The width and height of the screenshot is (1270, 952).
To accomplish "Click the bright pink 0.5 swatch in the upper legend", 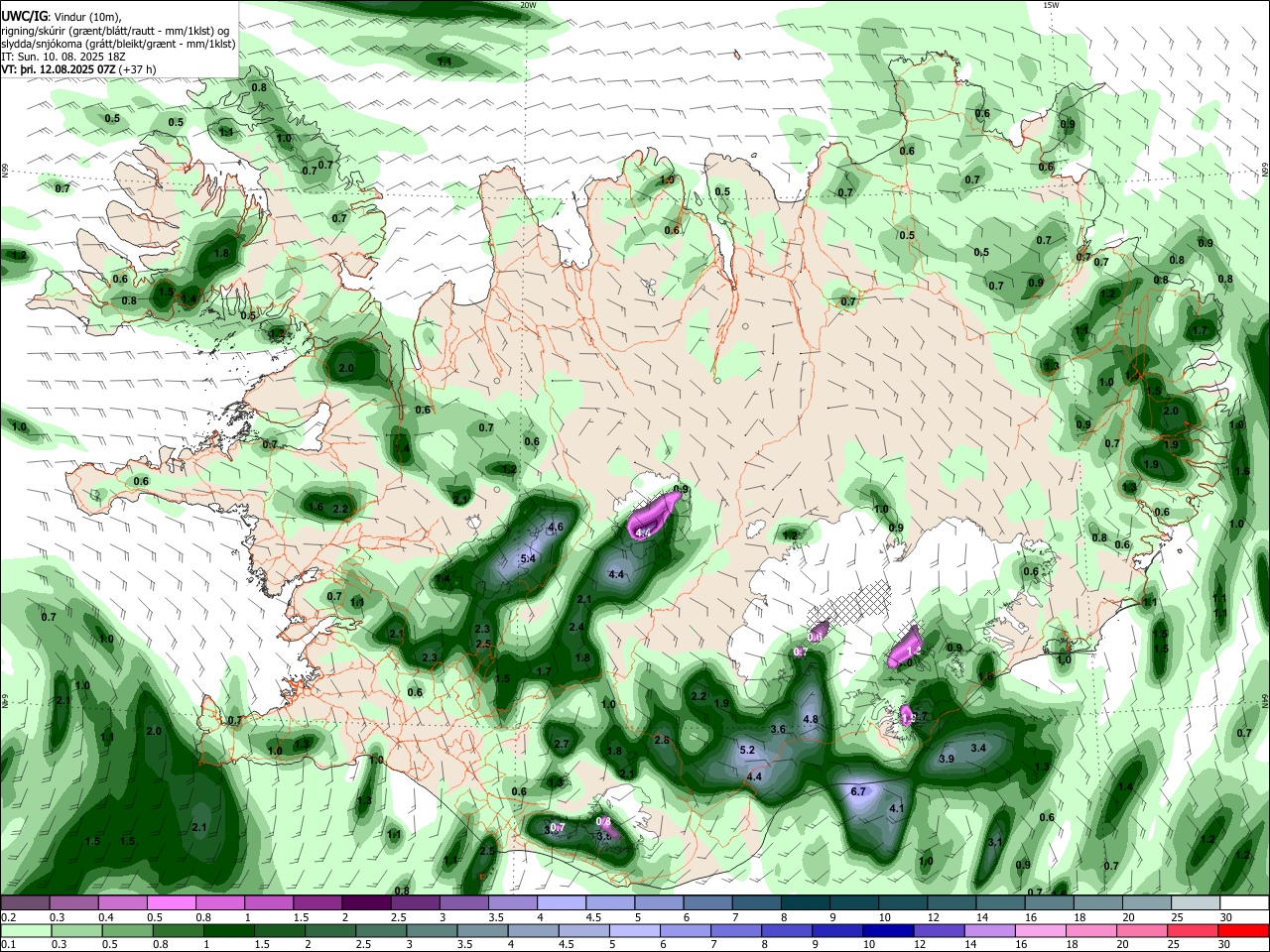I will tap(171, 902).
